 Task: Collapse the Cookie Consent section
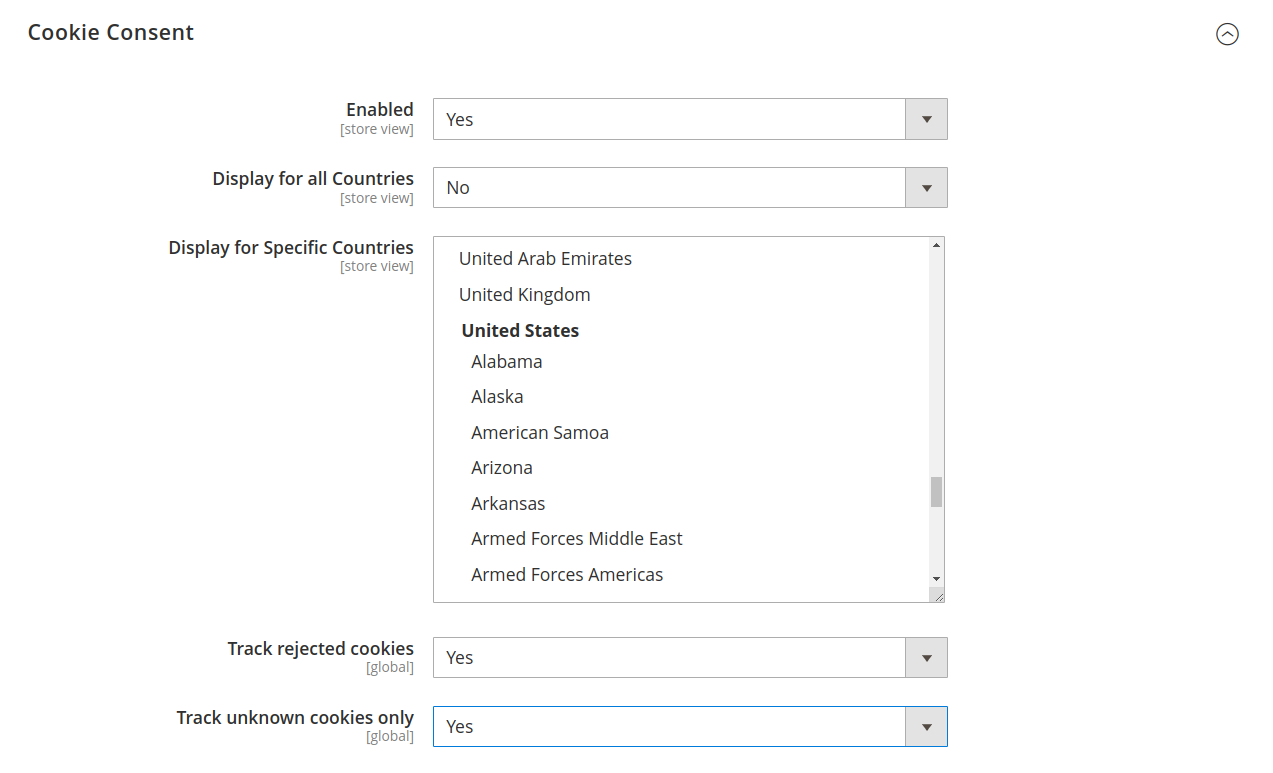(x=1227, y=34)
